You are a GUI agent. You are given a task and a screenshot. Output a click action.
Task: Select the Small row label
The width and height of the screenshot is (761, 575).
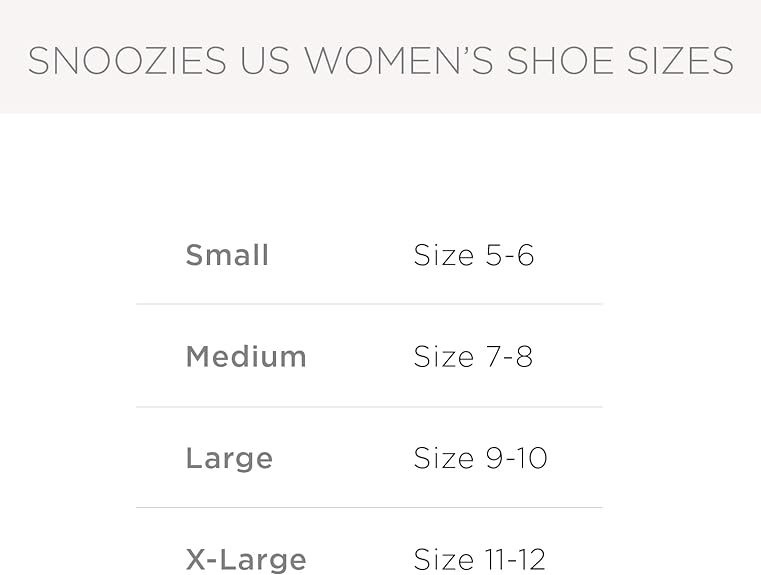(x=227, y=255)
